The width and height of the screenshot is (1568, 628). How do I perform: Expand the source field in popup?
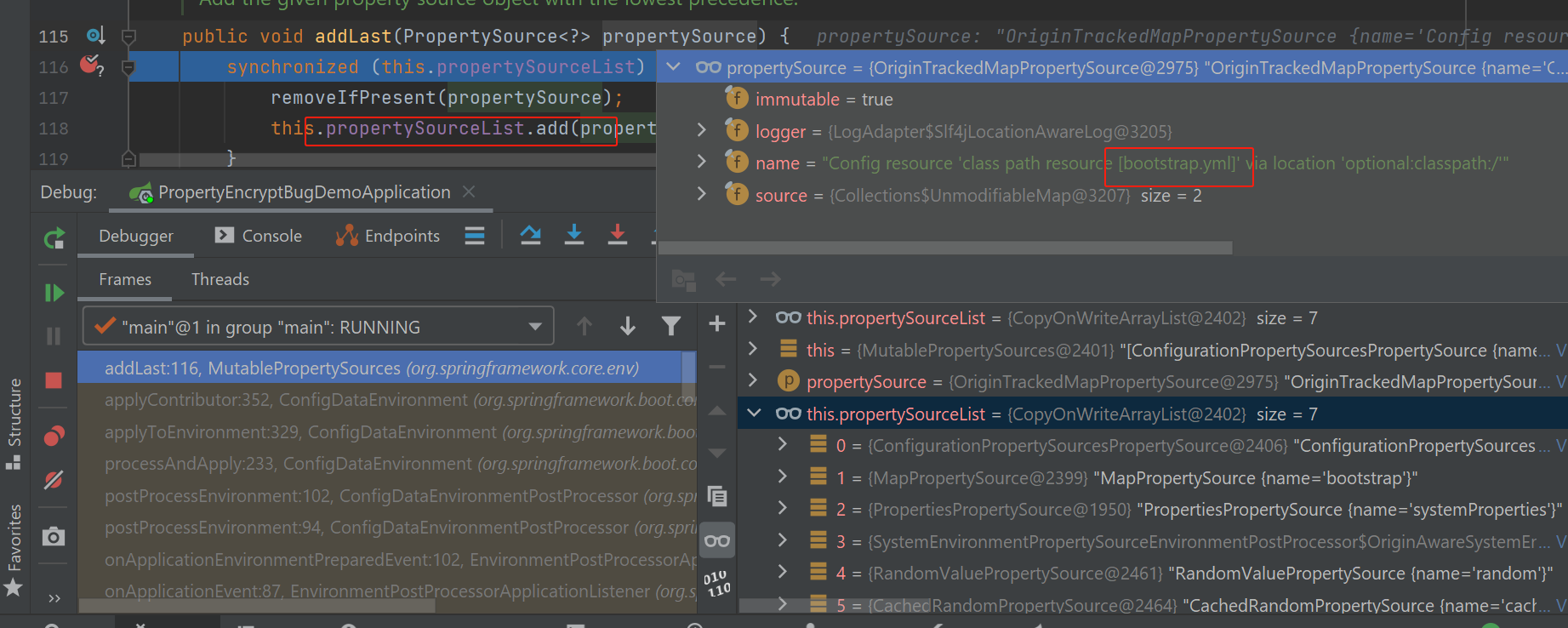(x=701, y=194)
